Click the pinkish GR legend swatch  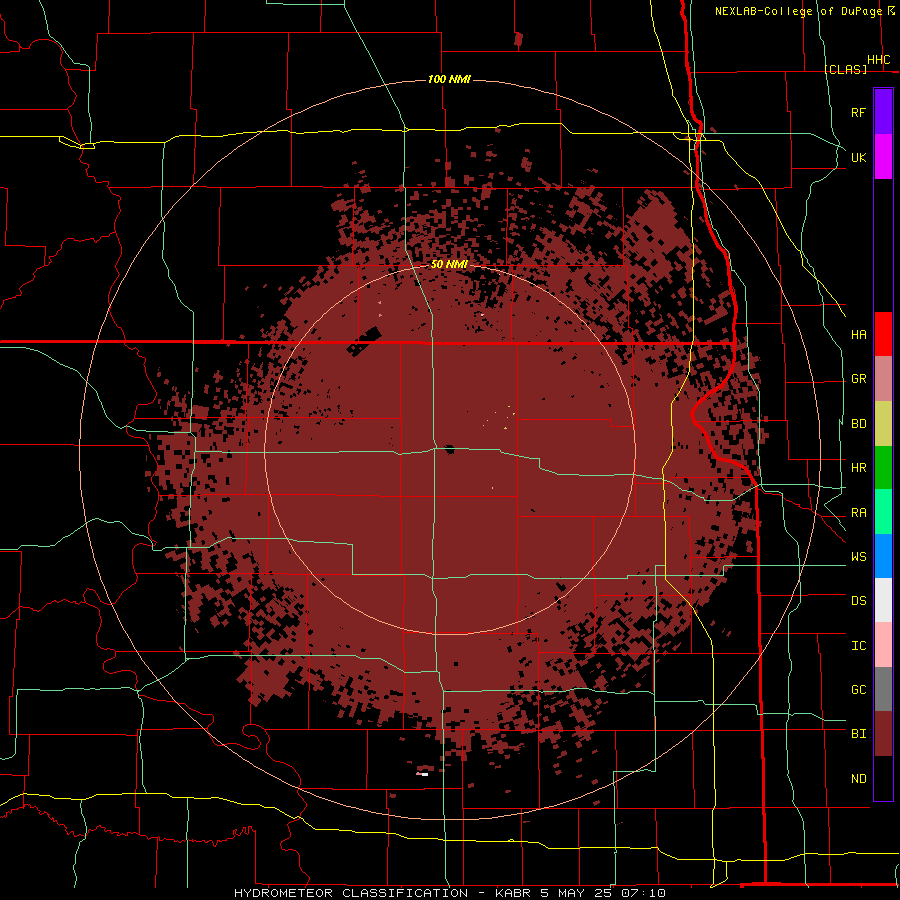(883, 379)
